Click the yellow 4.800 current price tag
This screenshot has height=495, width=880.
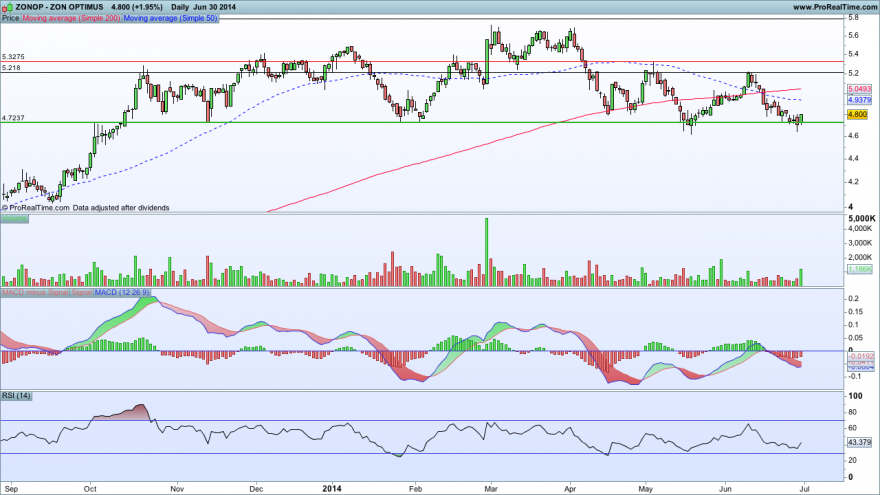coord(858,114)
